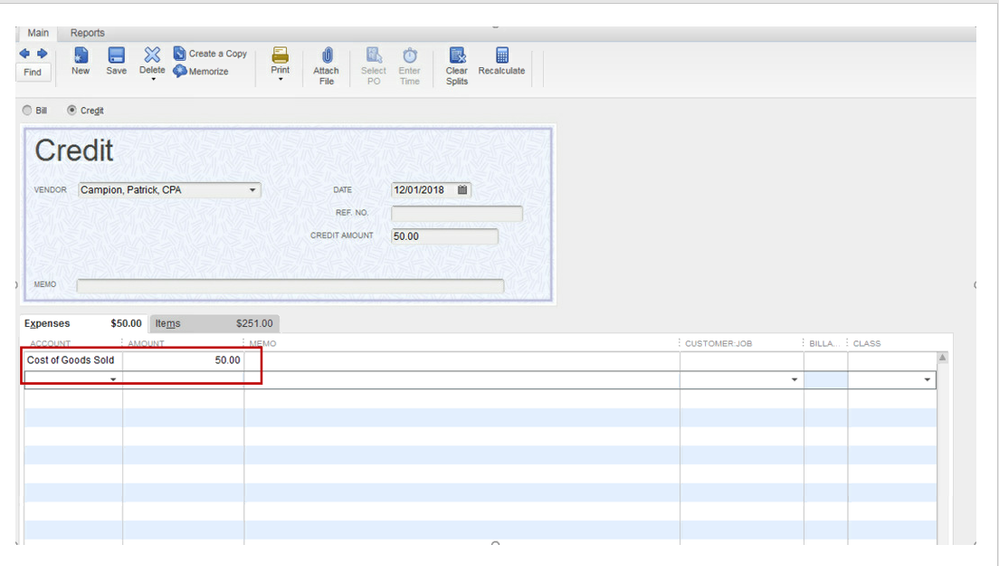This screenshot has width=999, height=566.
Task: Open account dropdown in second row
Action: click(x=113, y=379)
